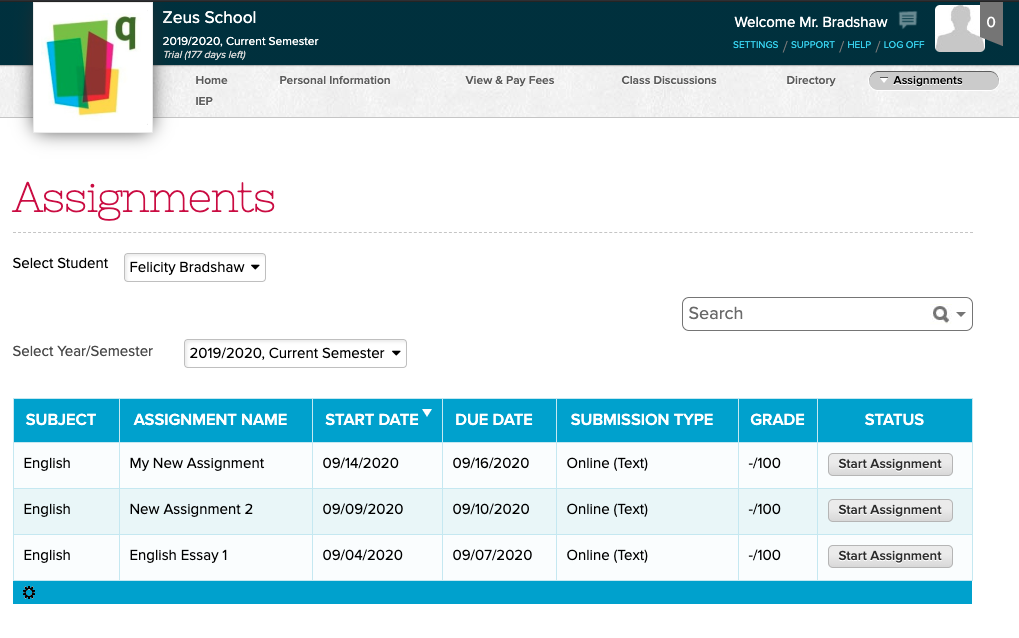The width and height of the screenshot is (1019, 638).
Task: Click the notification count badge
Action: 991,23
